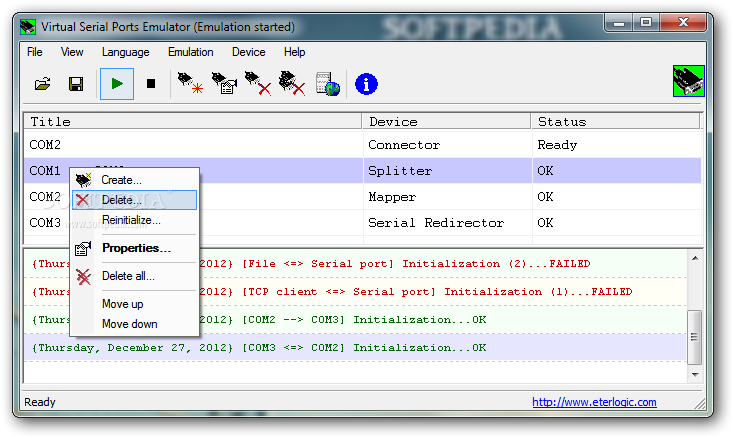Select File <=> Serial port FAILED log line
This screenshot has height=438, width=734.
pos(356,264)
